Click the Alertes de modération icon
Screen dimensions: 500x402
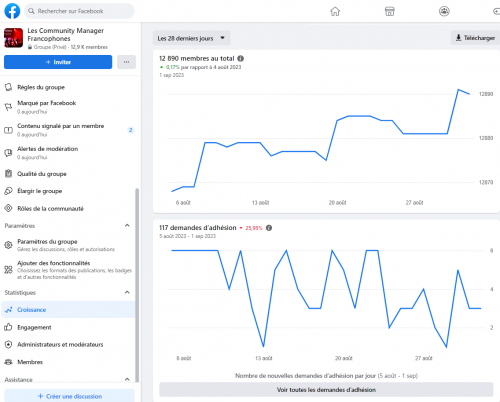8,153
